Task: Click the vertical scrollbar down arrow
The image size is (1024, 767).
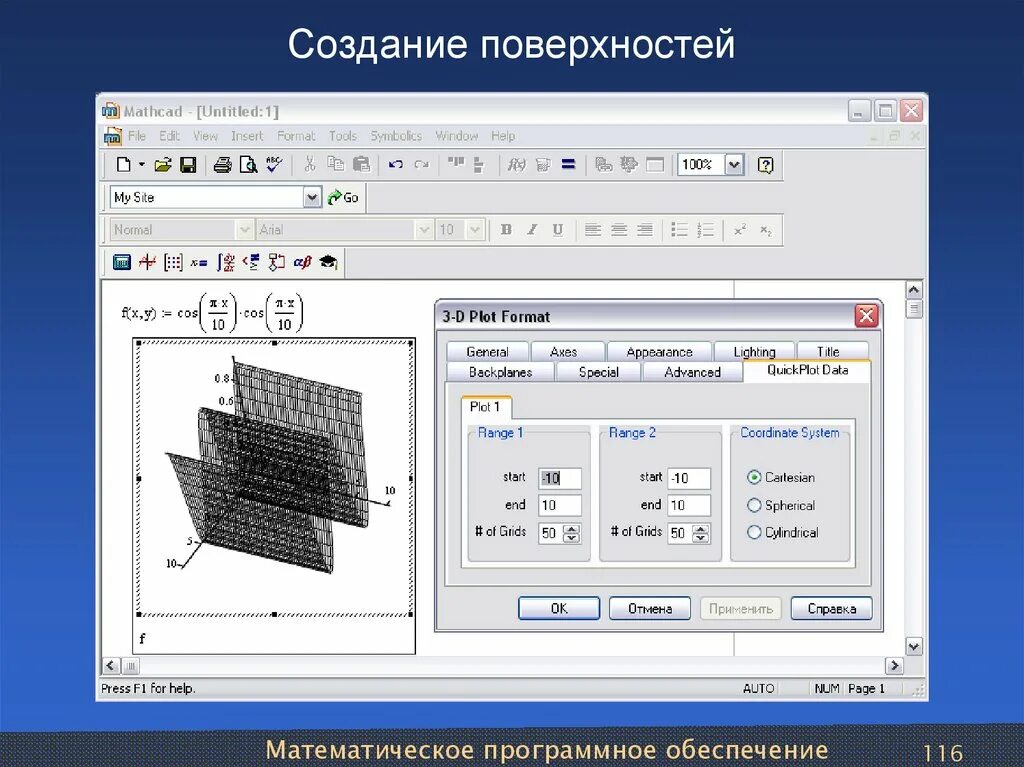Action: [914, 647]
